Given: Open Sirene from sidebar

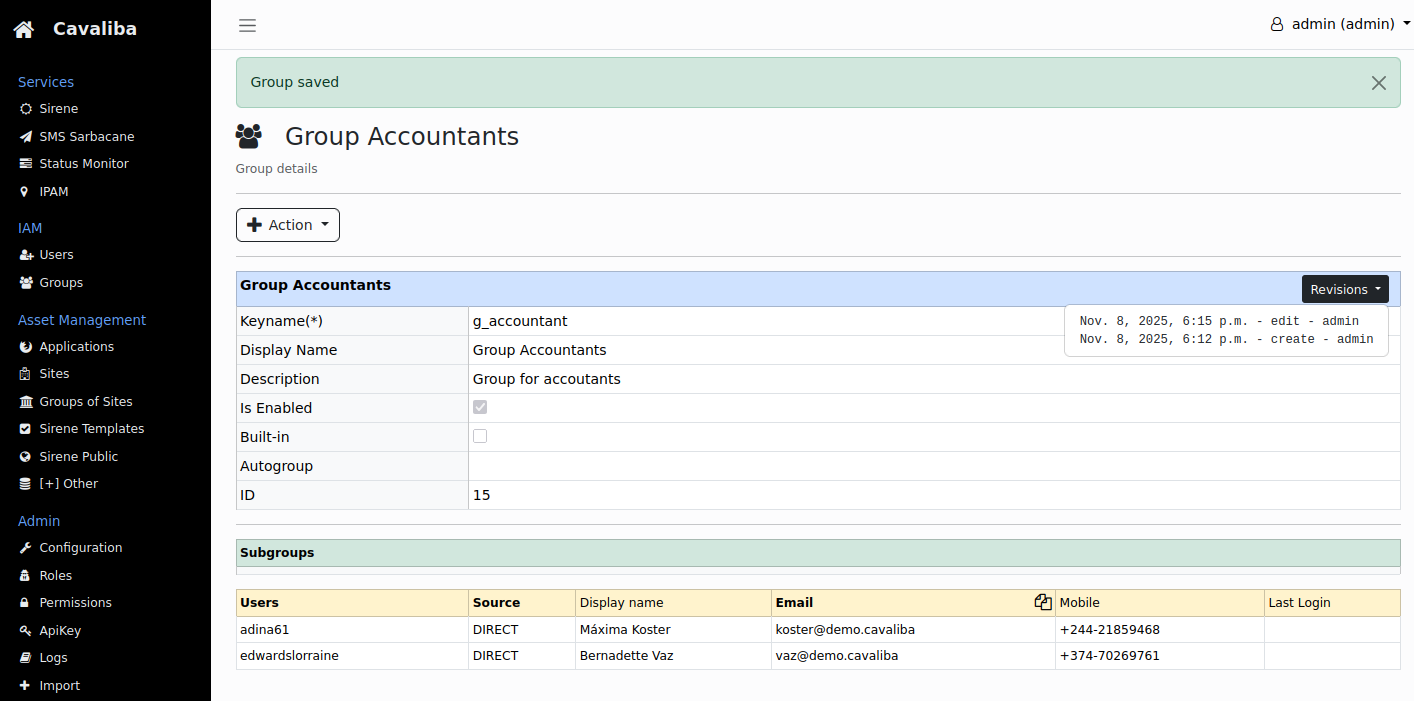Looking at the screenshot, I should 58,109.
